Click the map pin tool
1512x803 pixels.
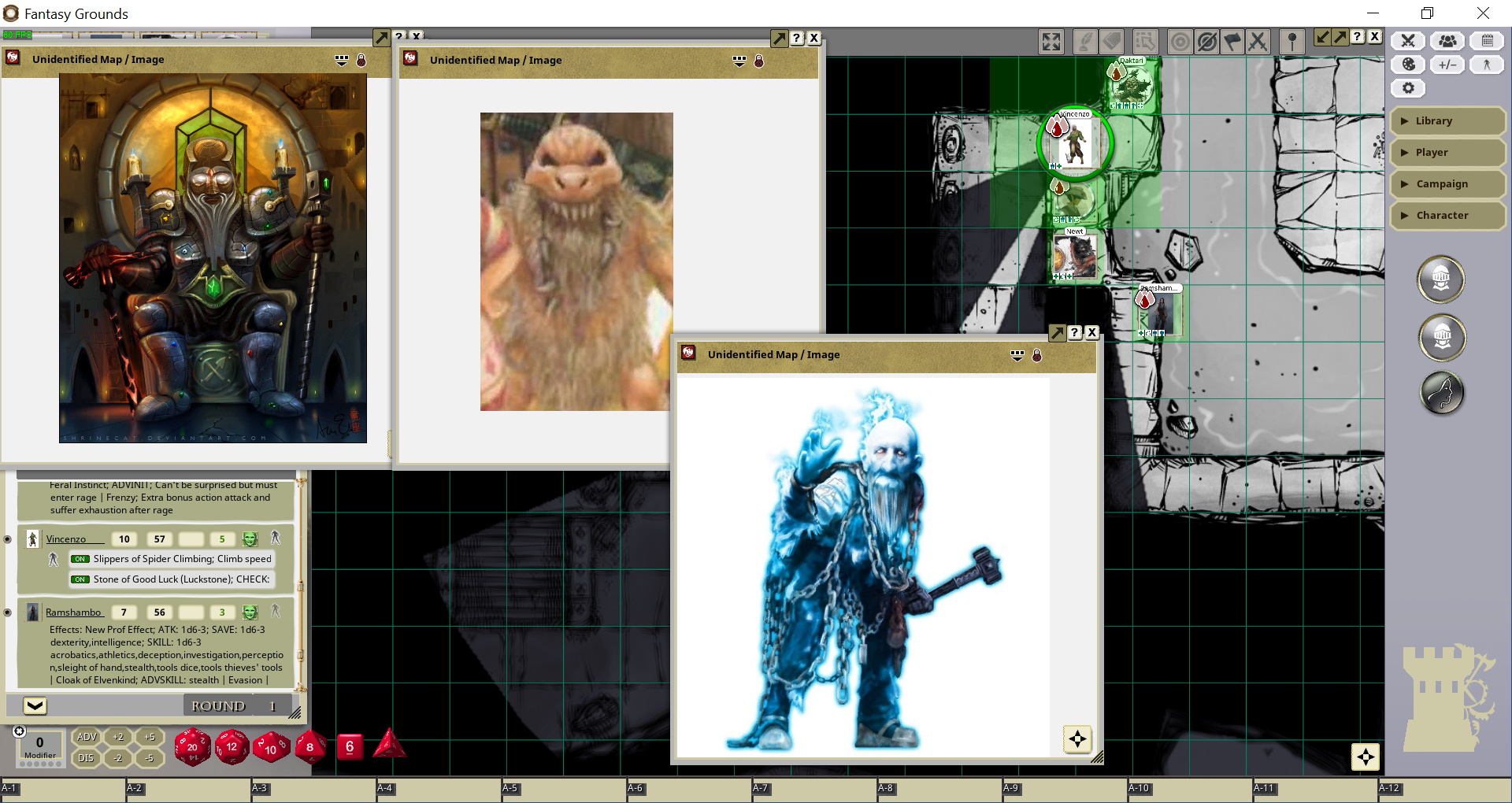pyautogui.click(x=1291, y=42)
